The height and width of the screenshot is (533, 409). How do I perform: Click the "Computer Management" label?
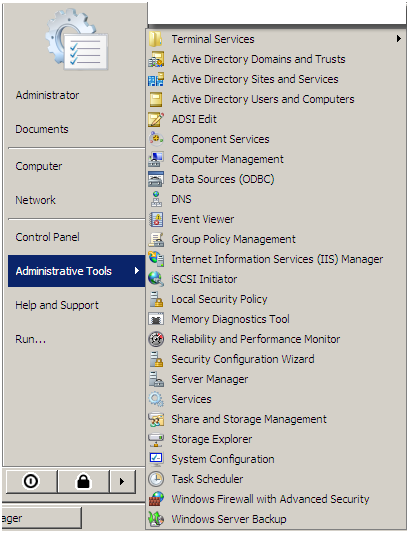coord(227,159)
